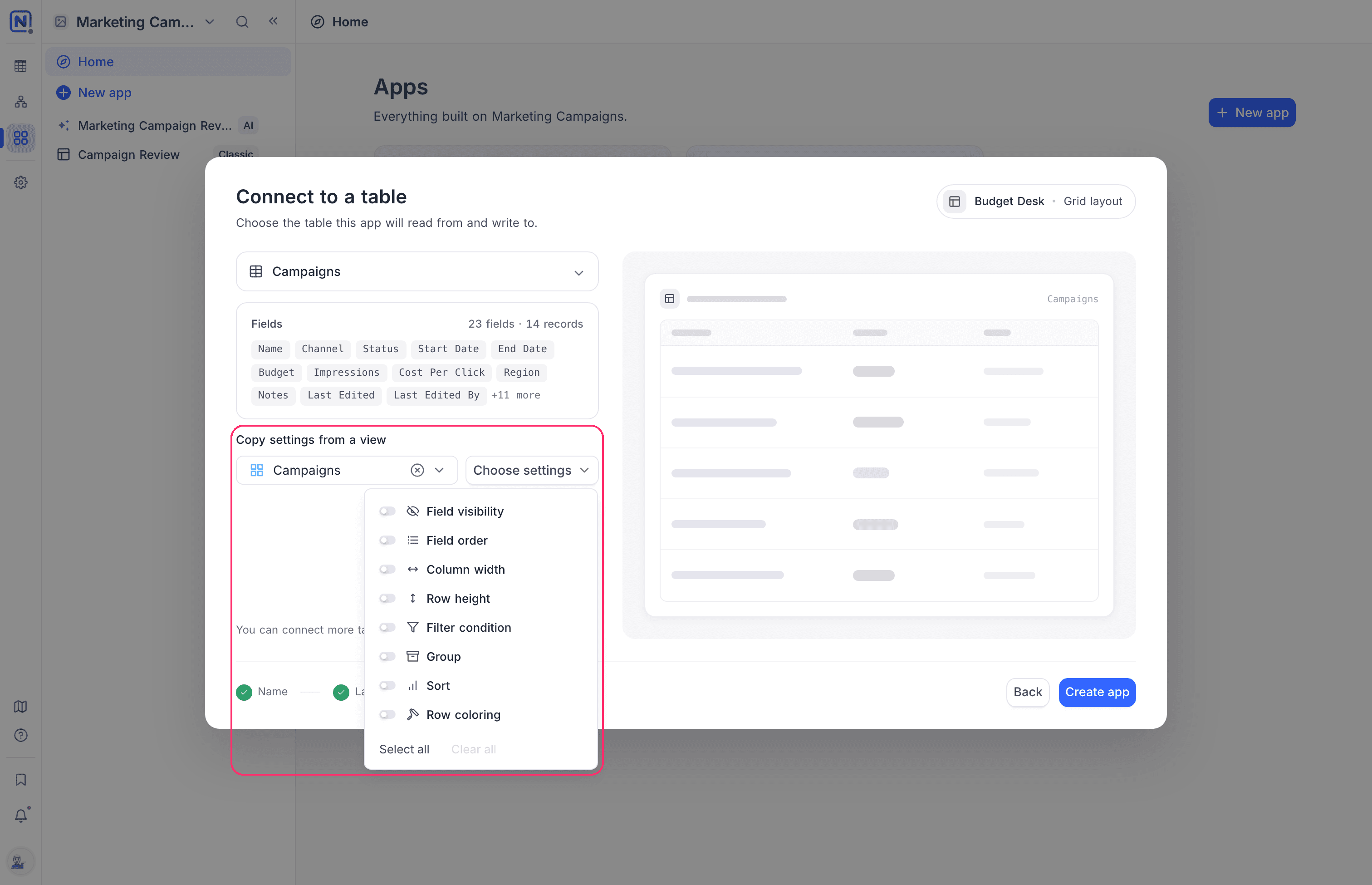Click the Home compass icon in the top breadcrumb

point(317,22)
